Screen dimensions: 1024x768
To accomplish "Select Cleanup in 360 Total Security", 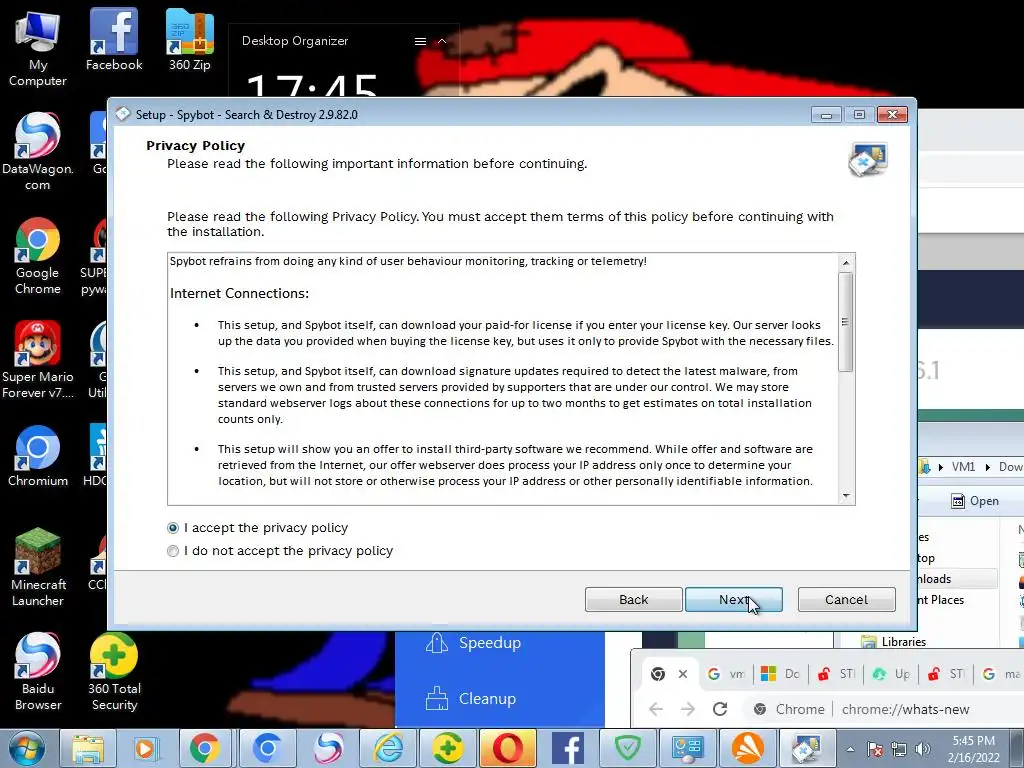I will tap(472, 699).
